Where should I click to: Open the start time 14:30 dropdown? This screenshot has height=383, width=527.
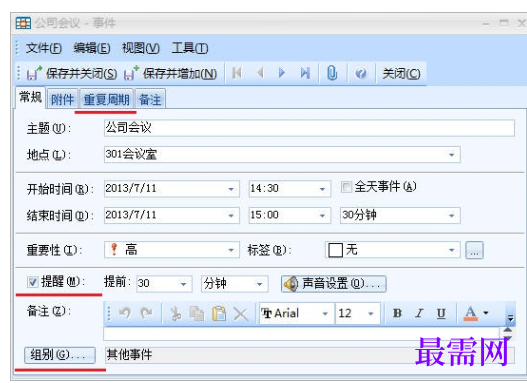point(322,189)
